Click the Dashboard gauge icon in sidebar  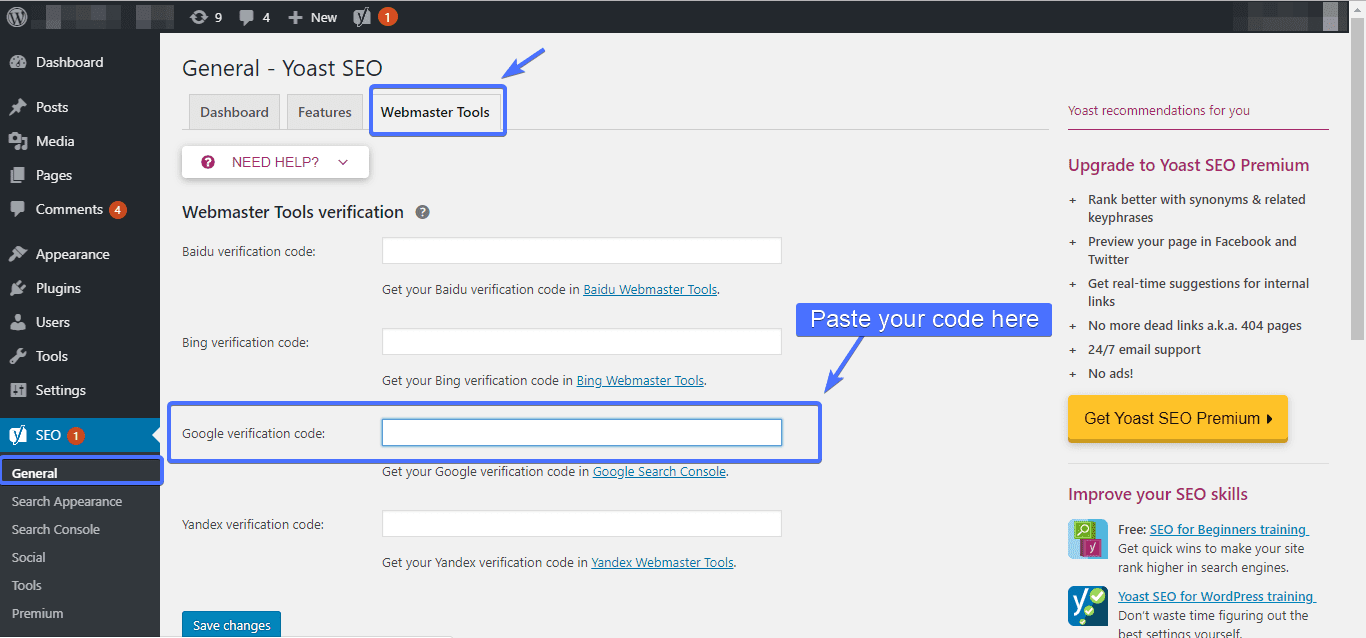(x=18, y=62)
